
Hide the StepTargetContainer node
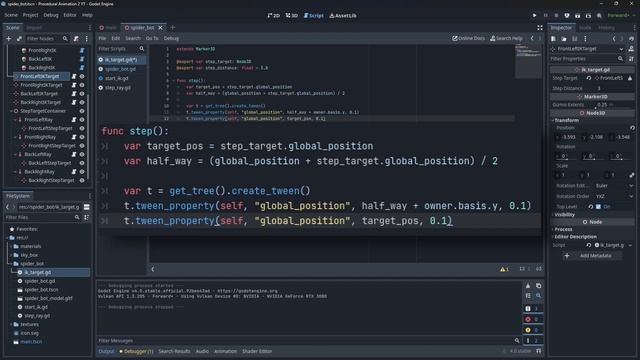pyautogui.click(x=82, y=111)
